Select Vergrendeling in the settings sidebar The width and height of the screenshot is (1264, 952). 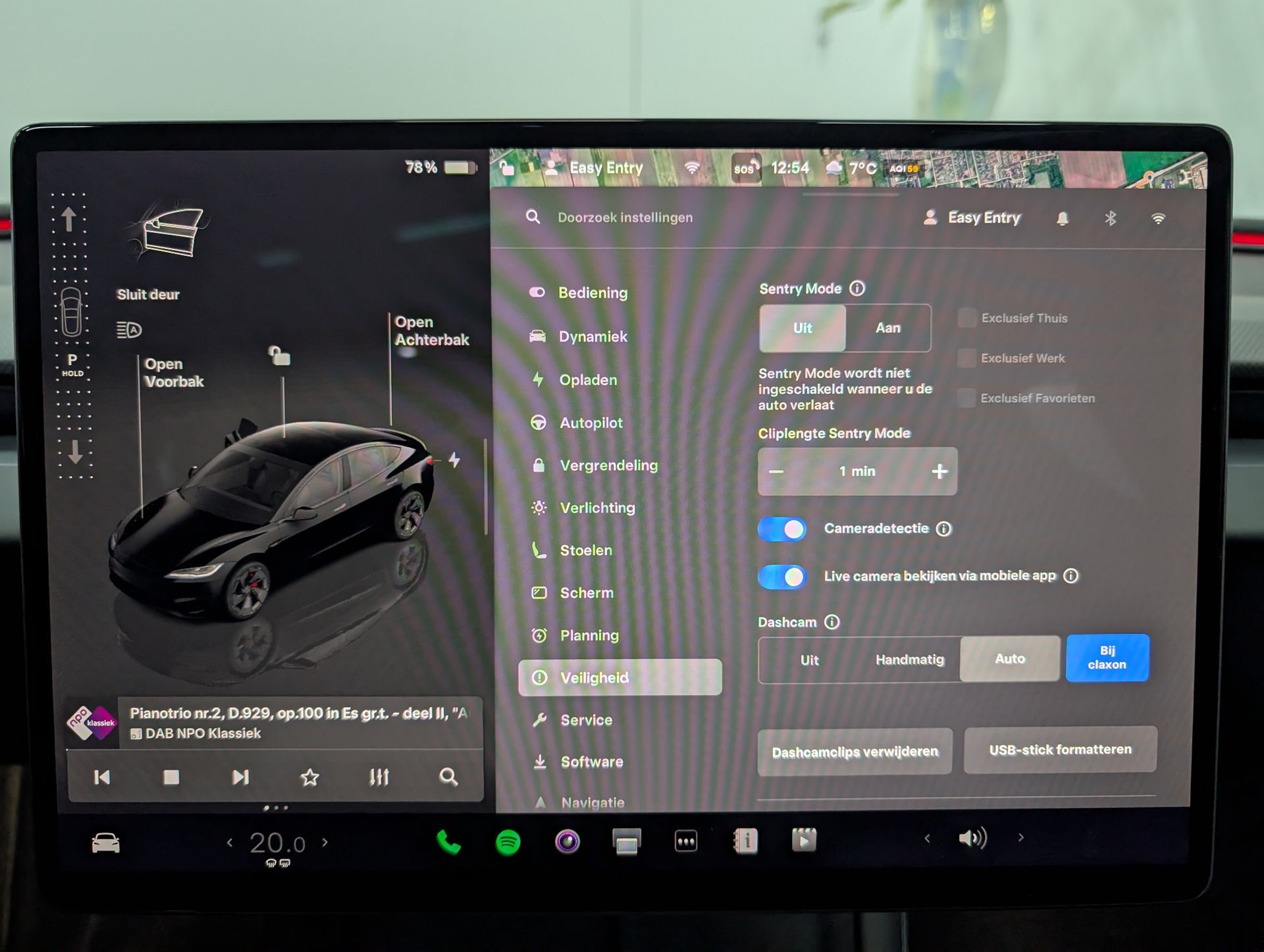pos(608,465)
